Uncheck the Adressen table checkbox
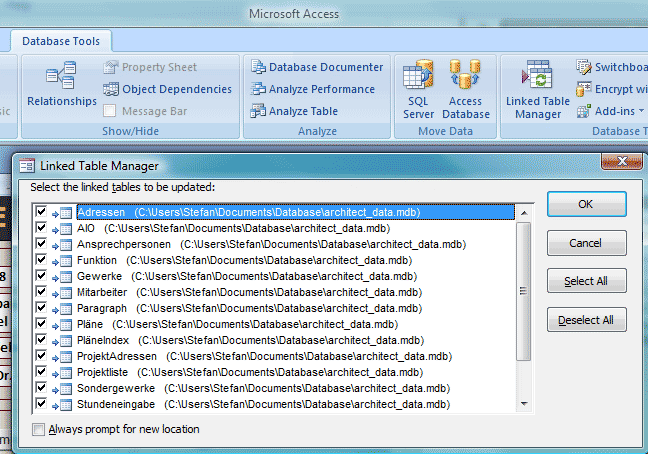The height and width of the screenshot is (454, 648). 41,212
